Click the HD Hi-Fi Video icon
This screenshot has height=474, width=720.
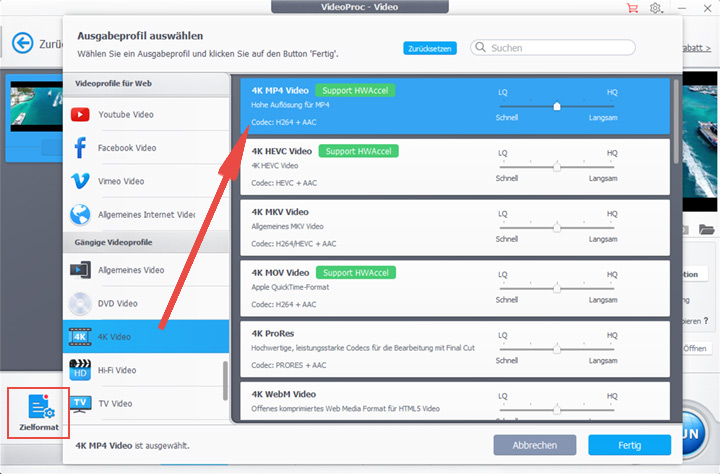coord(80,370)
